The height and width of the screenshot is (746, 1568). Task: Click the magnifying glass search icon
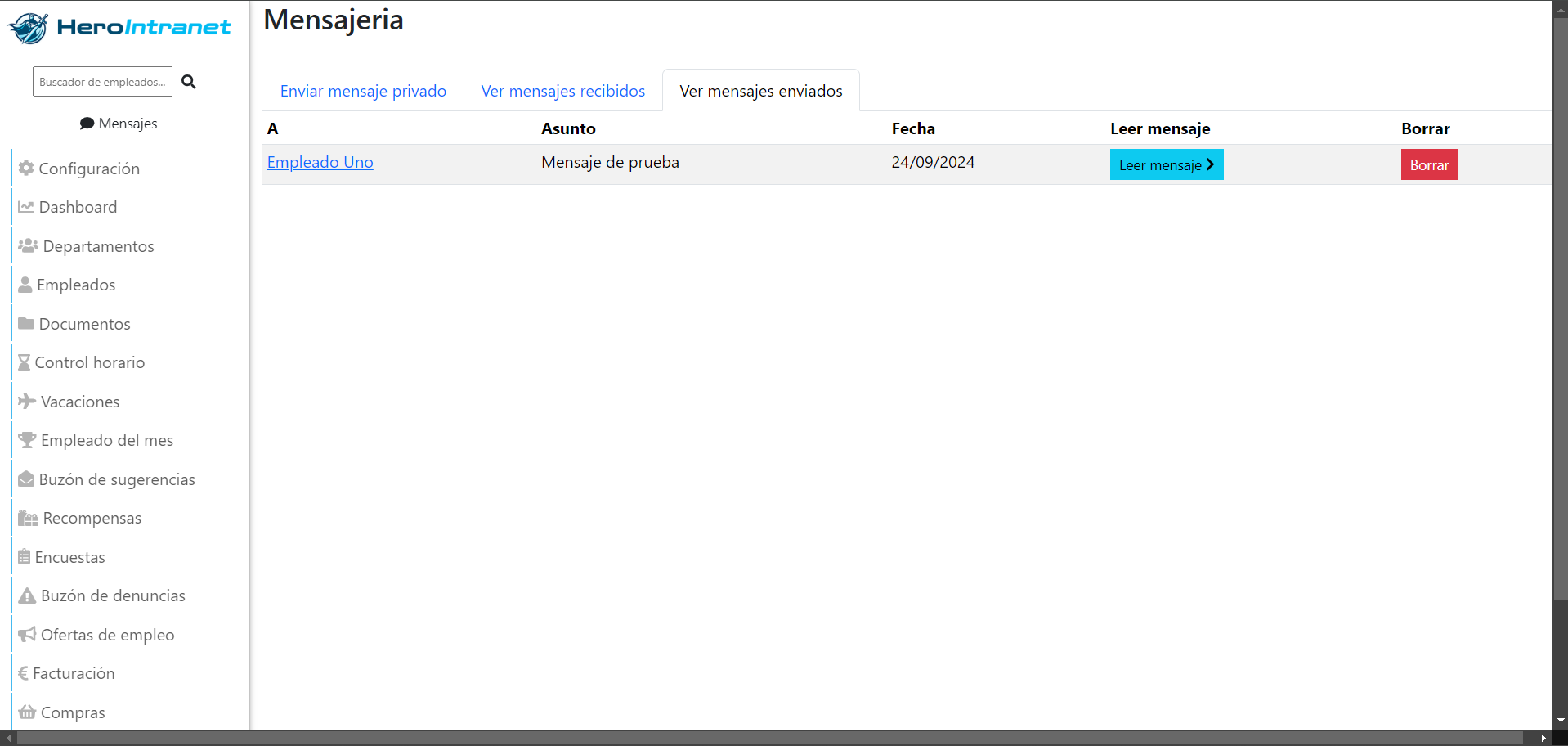pos(189,82)
